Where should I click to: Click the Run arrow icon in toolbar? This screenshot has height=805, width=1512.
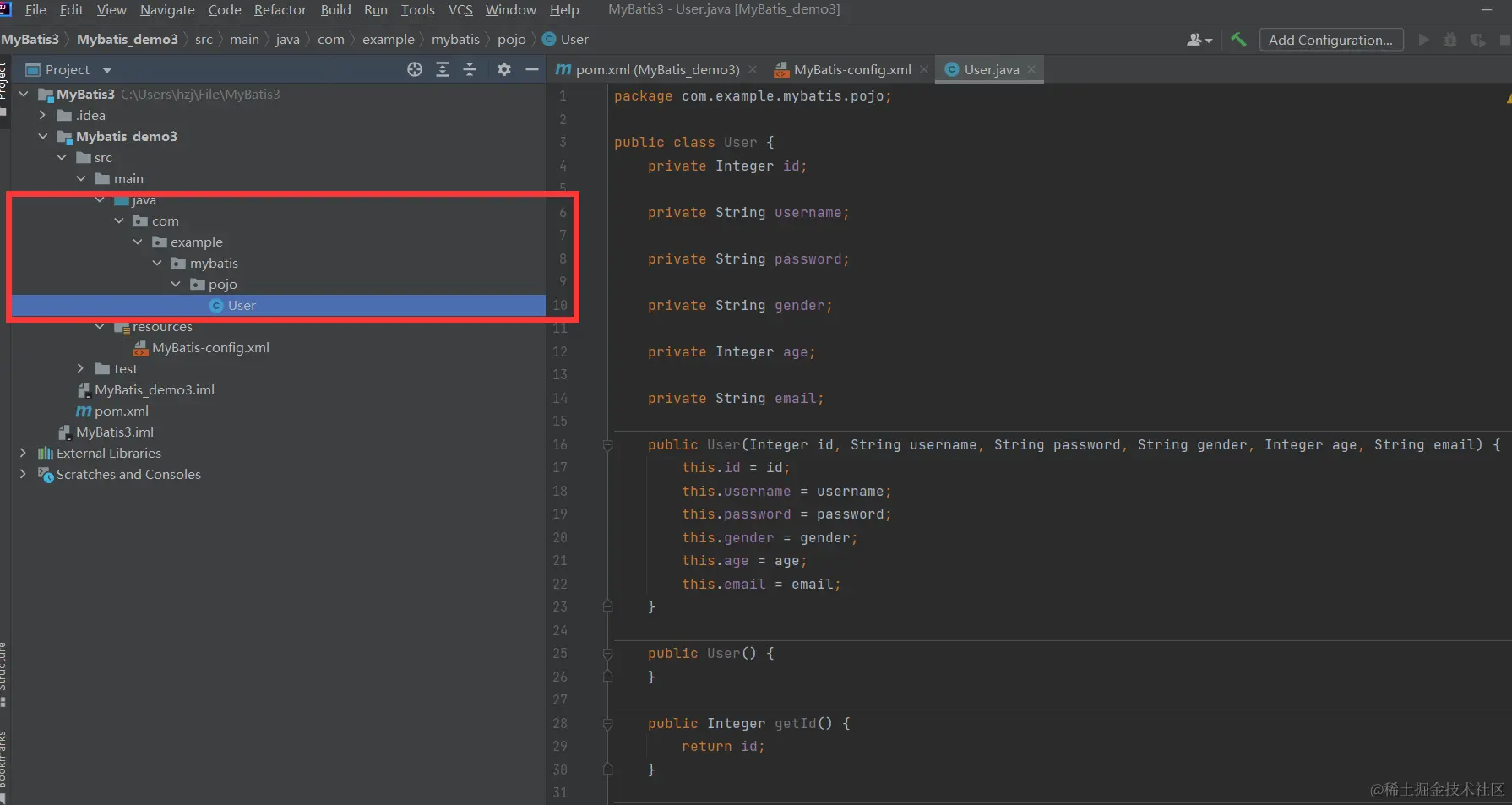(1423, 40)
